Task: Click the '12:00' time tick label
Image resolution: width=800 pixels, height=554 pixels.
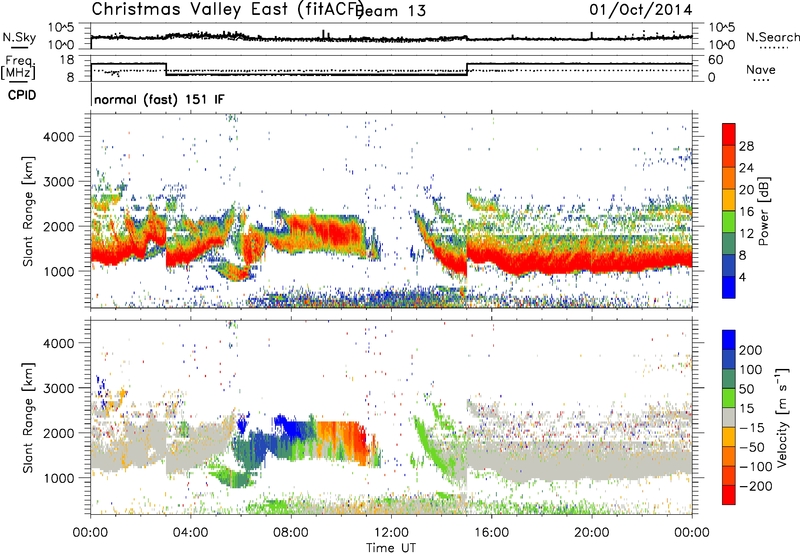Action: (391, 533)
